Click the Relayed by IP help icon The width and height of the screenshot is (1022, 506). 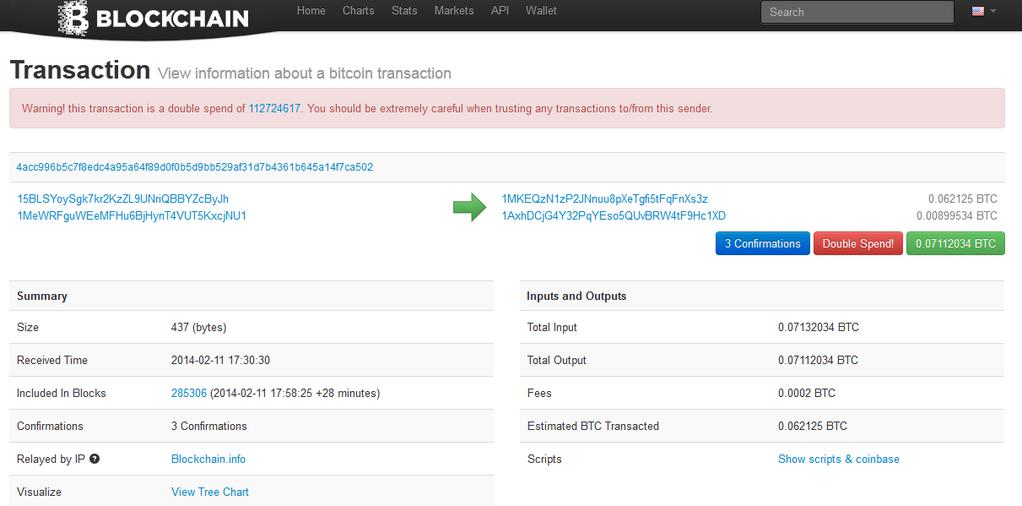[95, 459]
